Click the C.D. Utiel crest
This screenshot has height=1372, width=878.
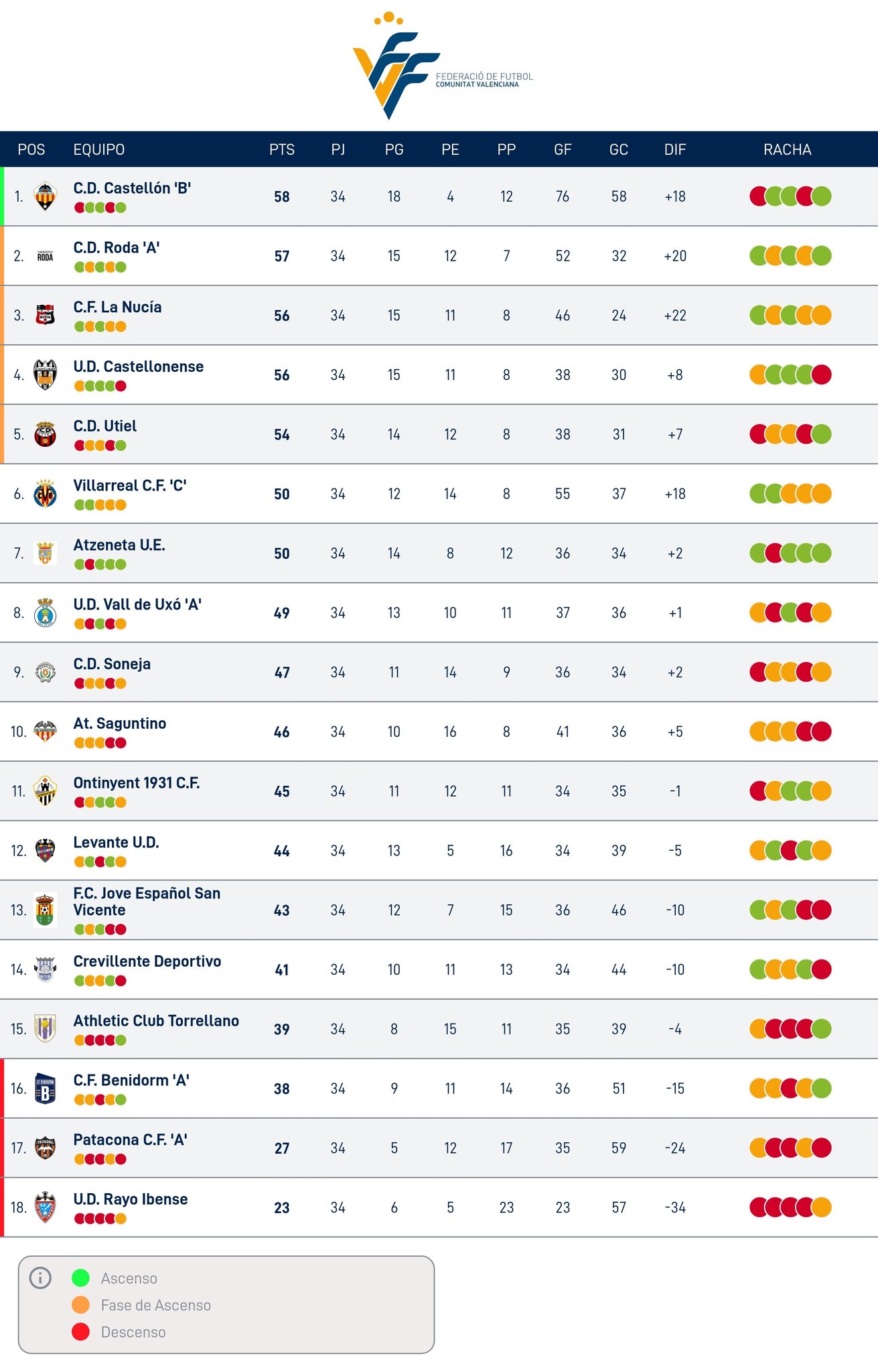coord(45,434)
